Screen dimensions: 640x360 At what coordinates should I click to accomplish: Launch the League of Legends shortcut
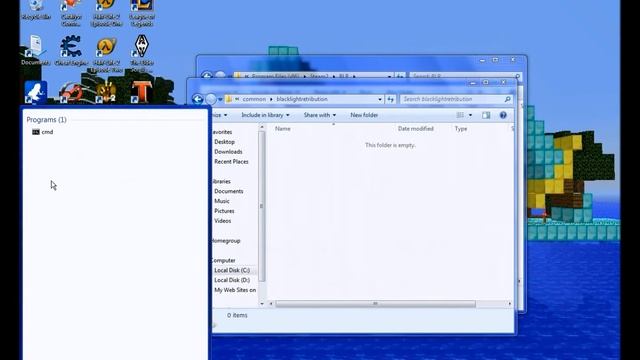142,13
